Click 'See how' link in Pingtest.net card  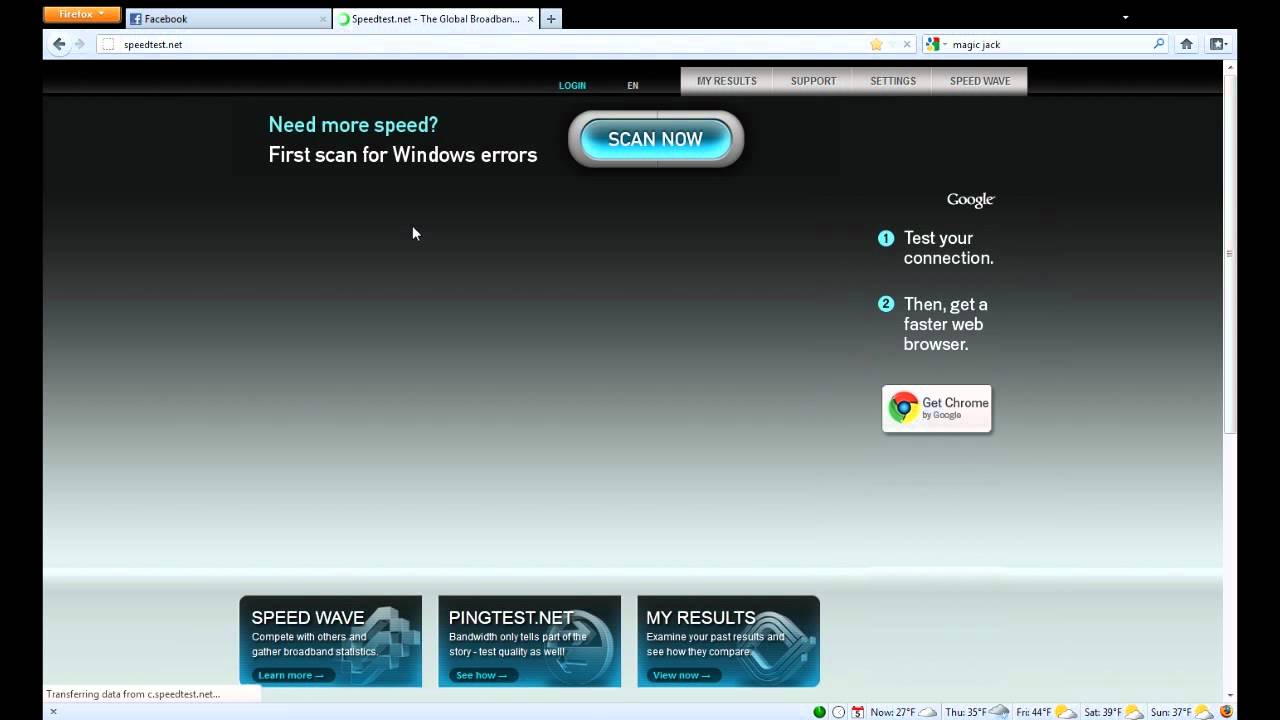point(481,675)
